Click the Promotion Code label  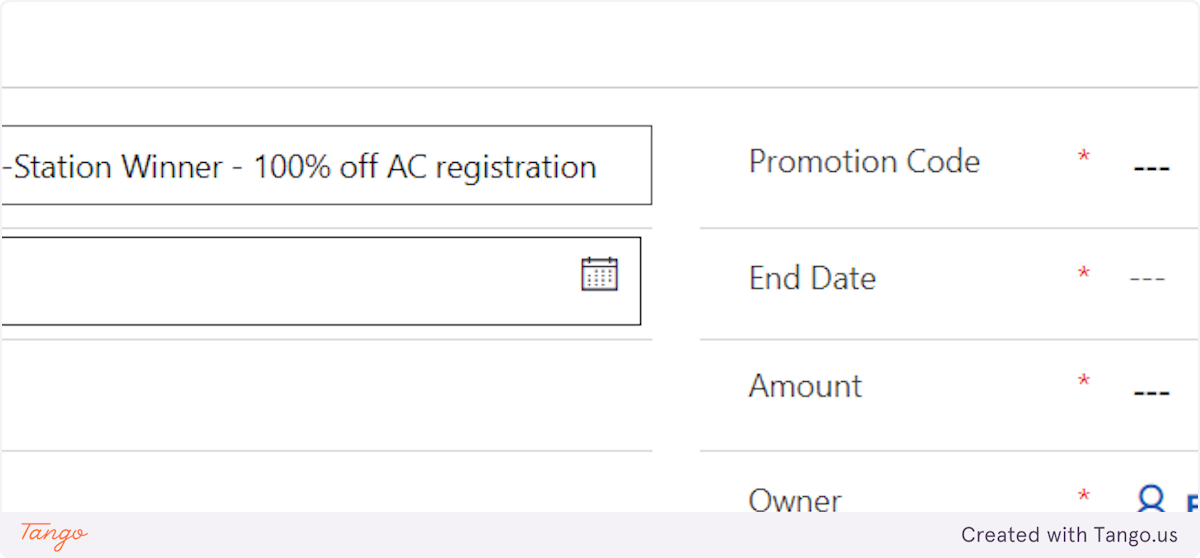click(864, 161)
